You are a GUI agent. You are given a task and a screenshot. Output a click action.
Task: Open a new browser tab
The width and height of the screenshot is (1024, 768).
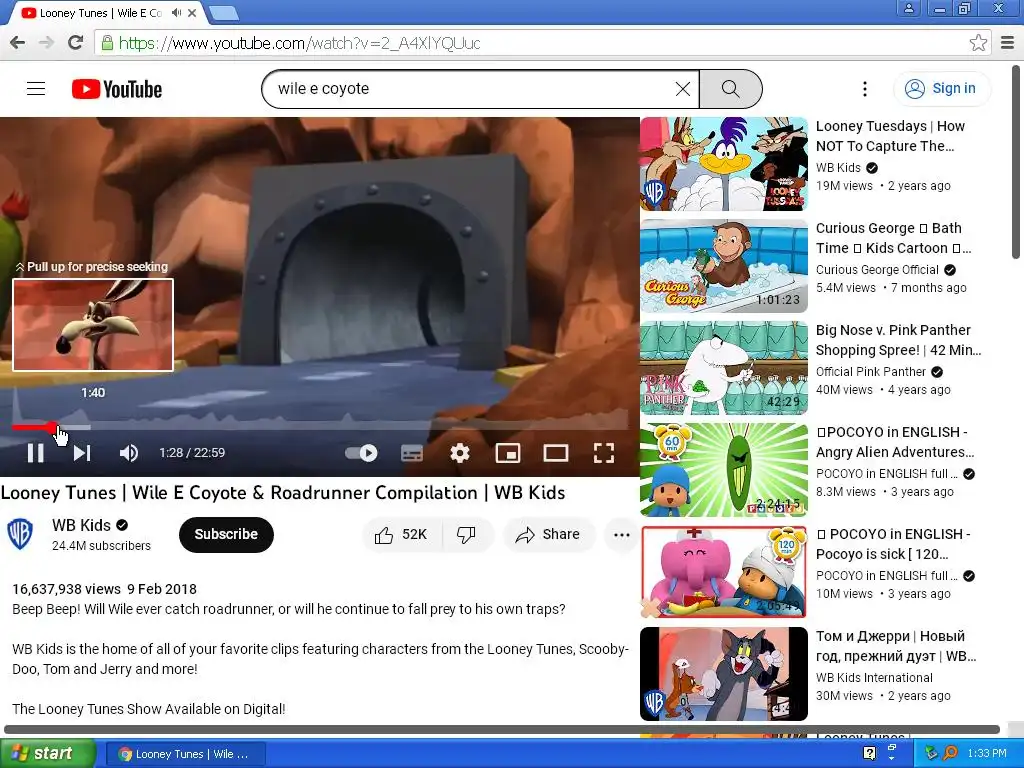tap(224, 13)
